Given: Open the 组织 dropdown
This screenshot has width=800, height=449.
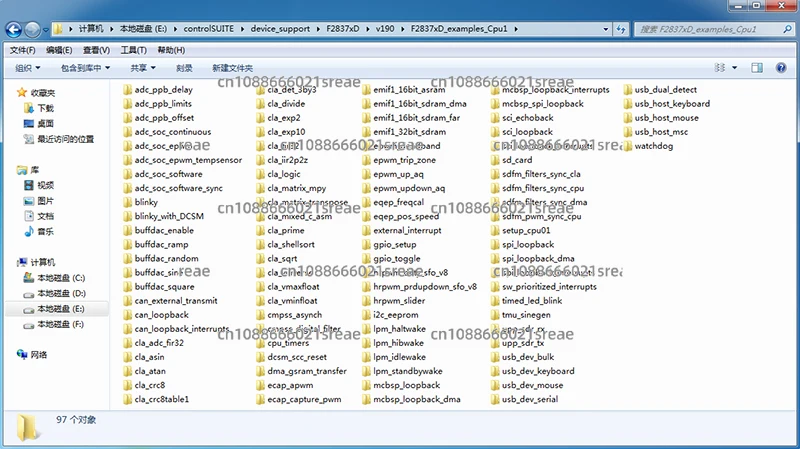Looking at the screenshot, I should click(28, 68).
